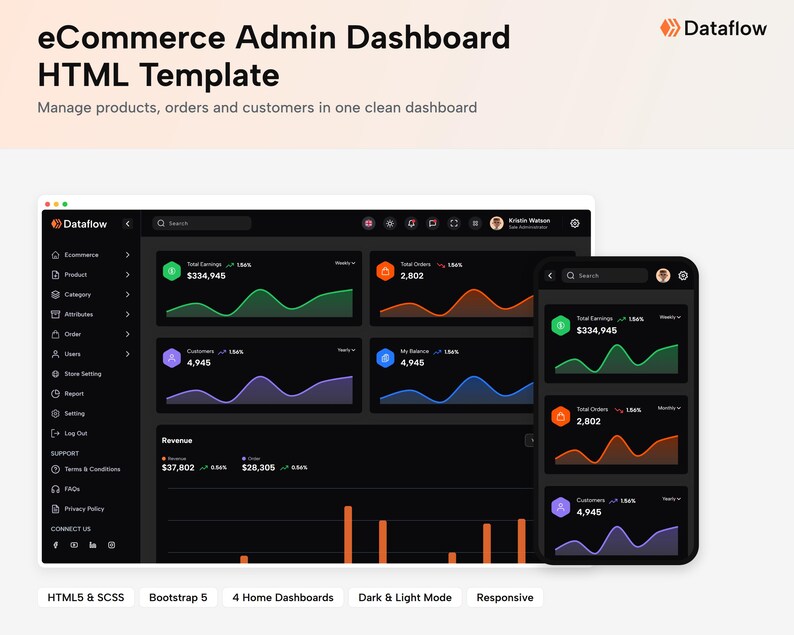Open the Yearly dropdown on desktop Customers card
The height and width of the screenshot is (635, 794).
pos(346,350)
